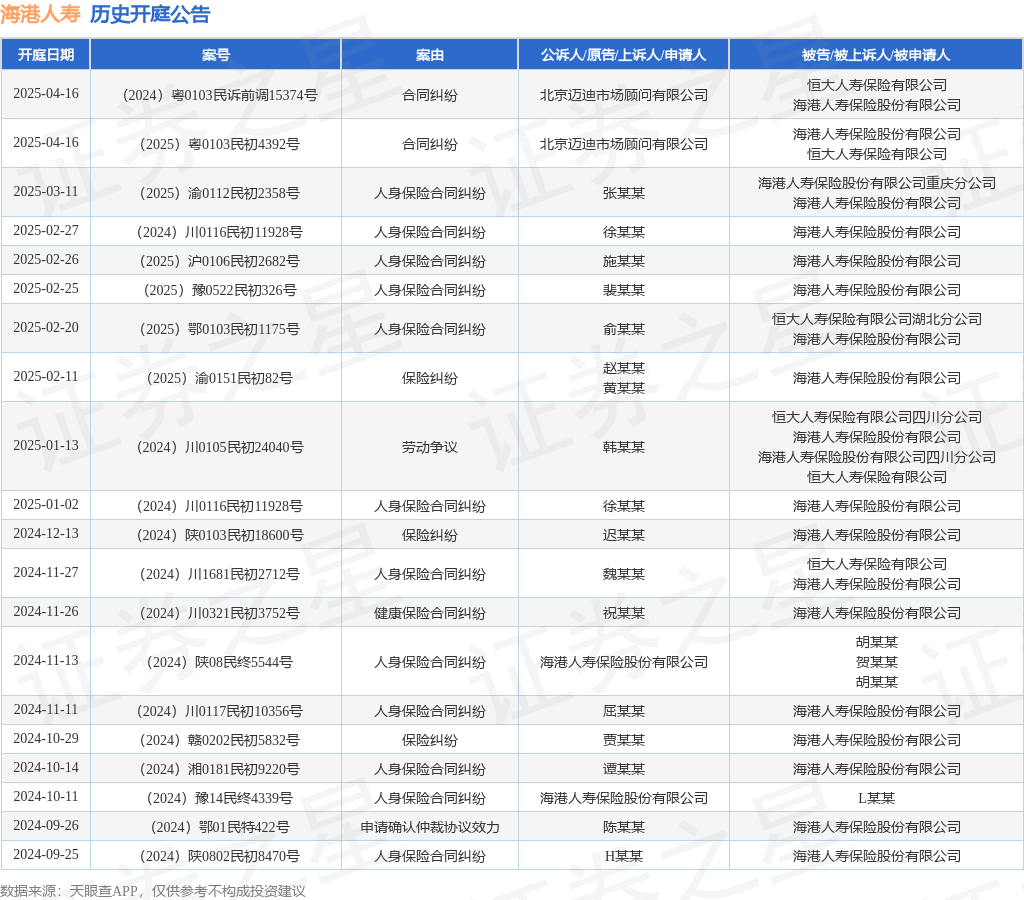The image size is (1024, 900).
Task: Click the 健康保险合同纠纷 case cause cell
Action: [430, 613]
